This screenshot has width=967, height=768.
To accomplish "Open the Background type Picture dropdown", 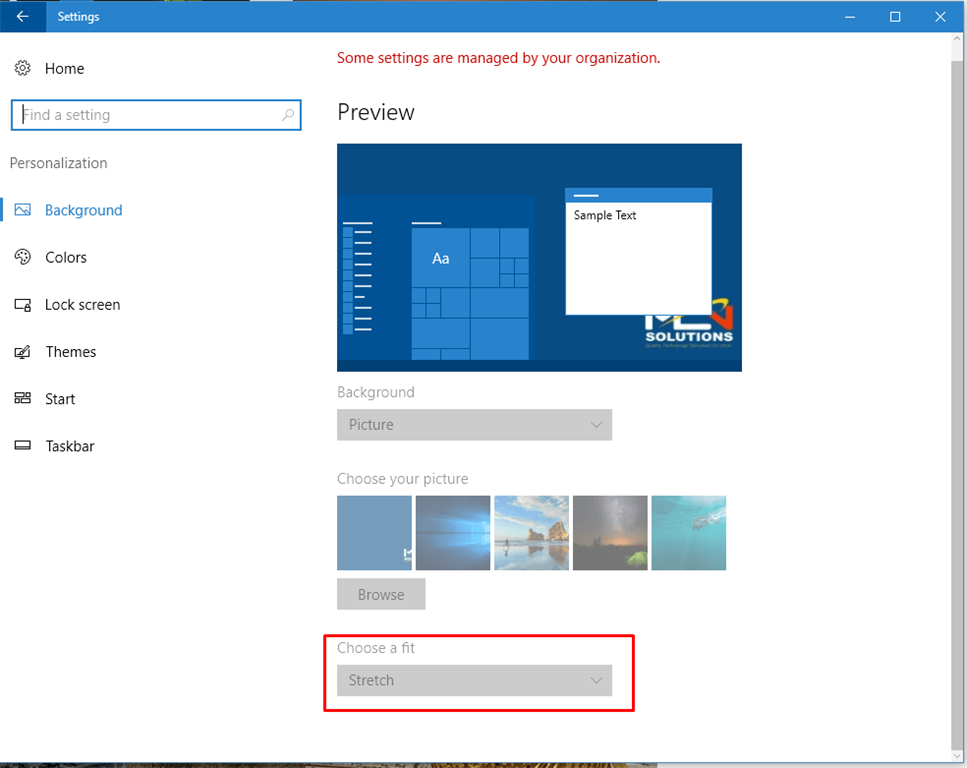I will [474, 424].
